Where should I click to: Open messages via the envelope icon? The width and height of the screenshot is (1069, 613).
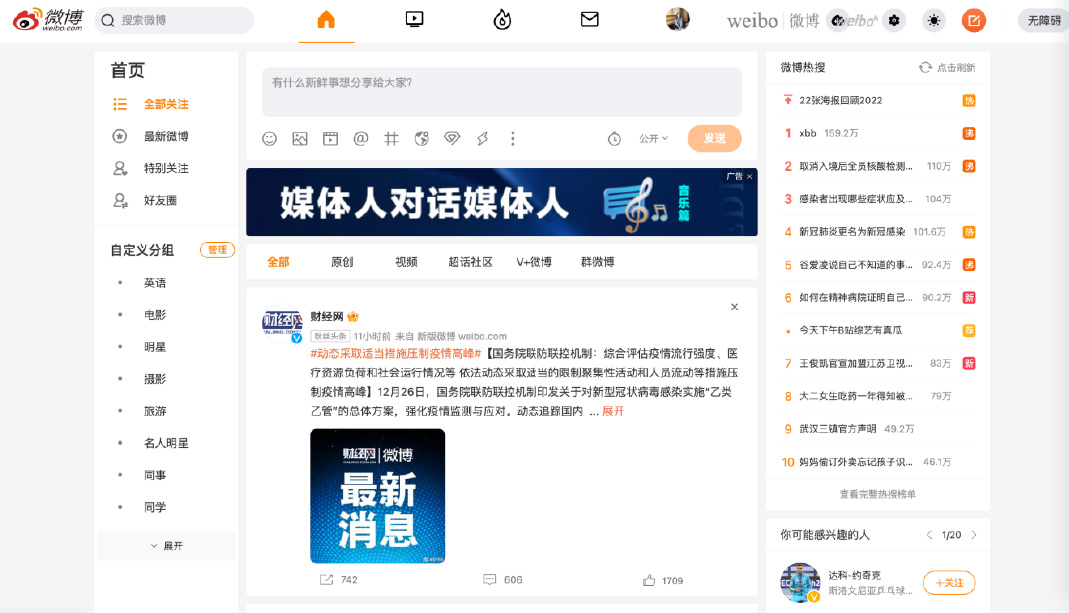click(590, 20)
